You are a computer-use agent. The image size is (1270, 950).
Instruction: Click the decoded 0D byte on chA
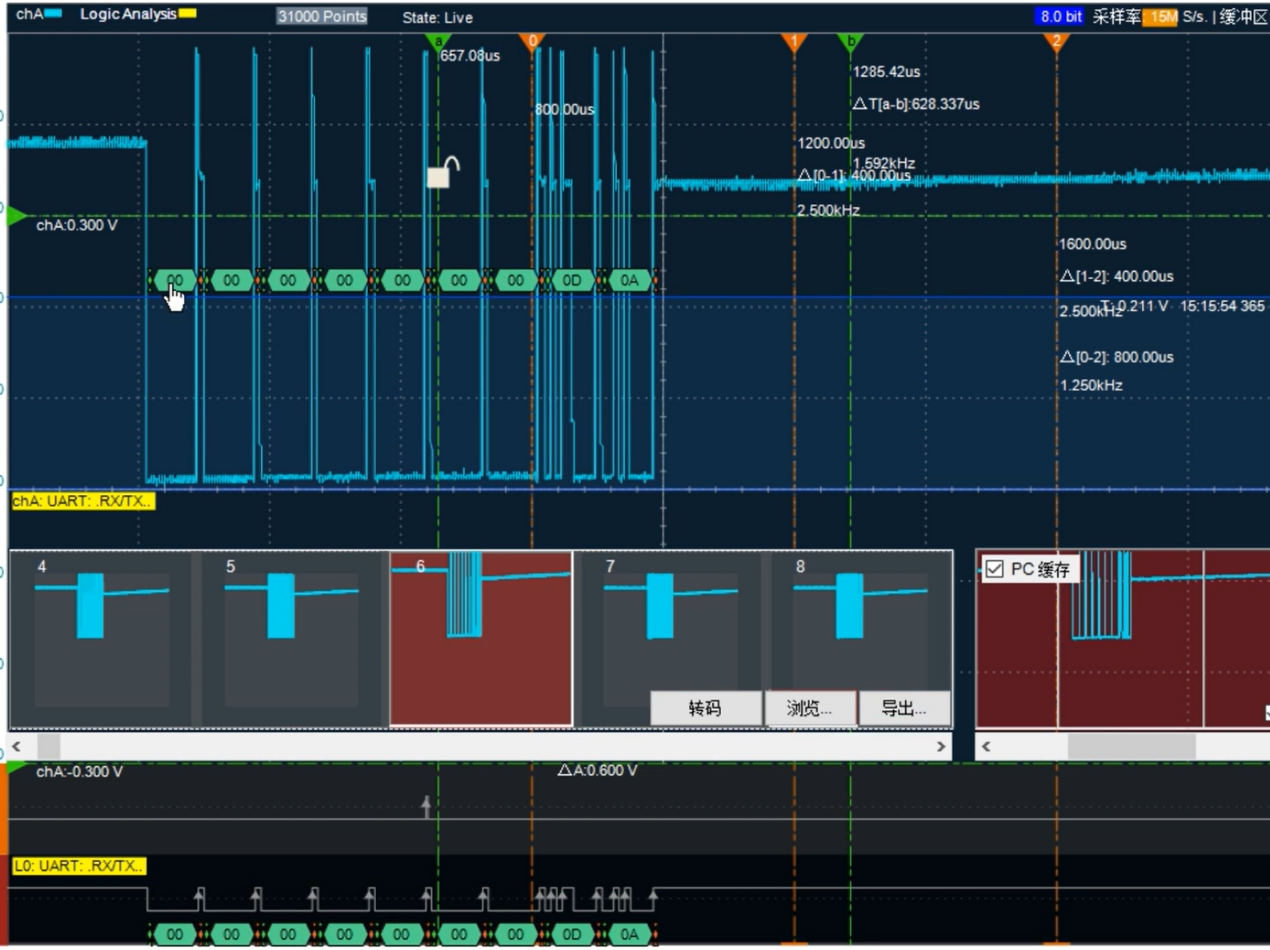[x=572, y=281]
